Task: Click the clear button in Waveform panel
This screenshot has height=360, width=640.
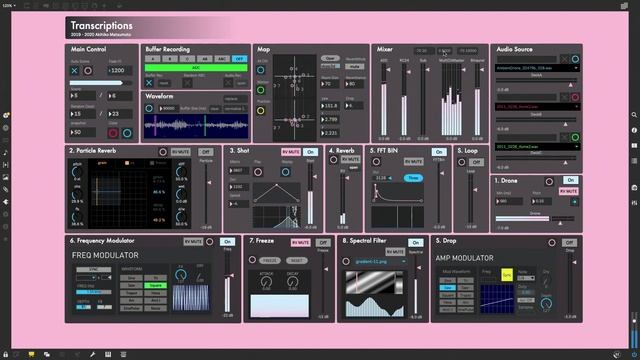Action: (x=215, y=109)
